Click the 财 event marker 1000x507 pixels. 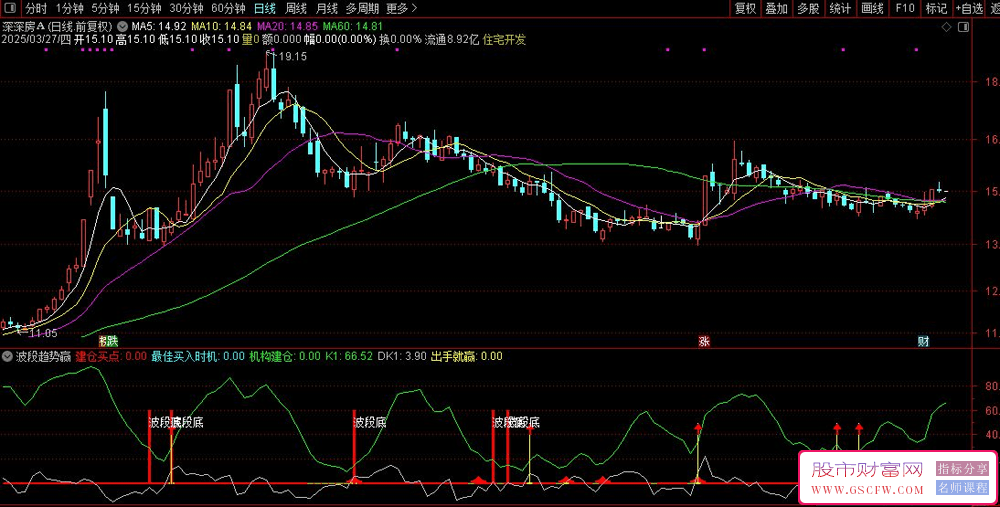(x=923, y=341)
